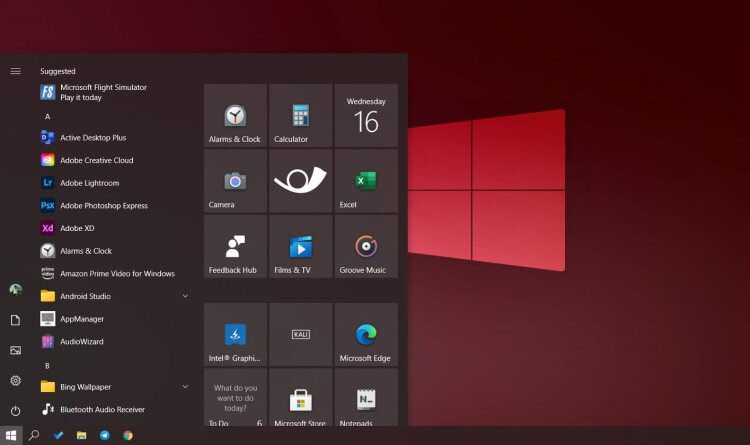Launch the Kali tile
750x445 pixels.
(x=301, y=334)
